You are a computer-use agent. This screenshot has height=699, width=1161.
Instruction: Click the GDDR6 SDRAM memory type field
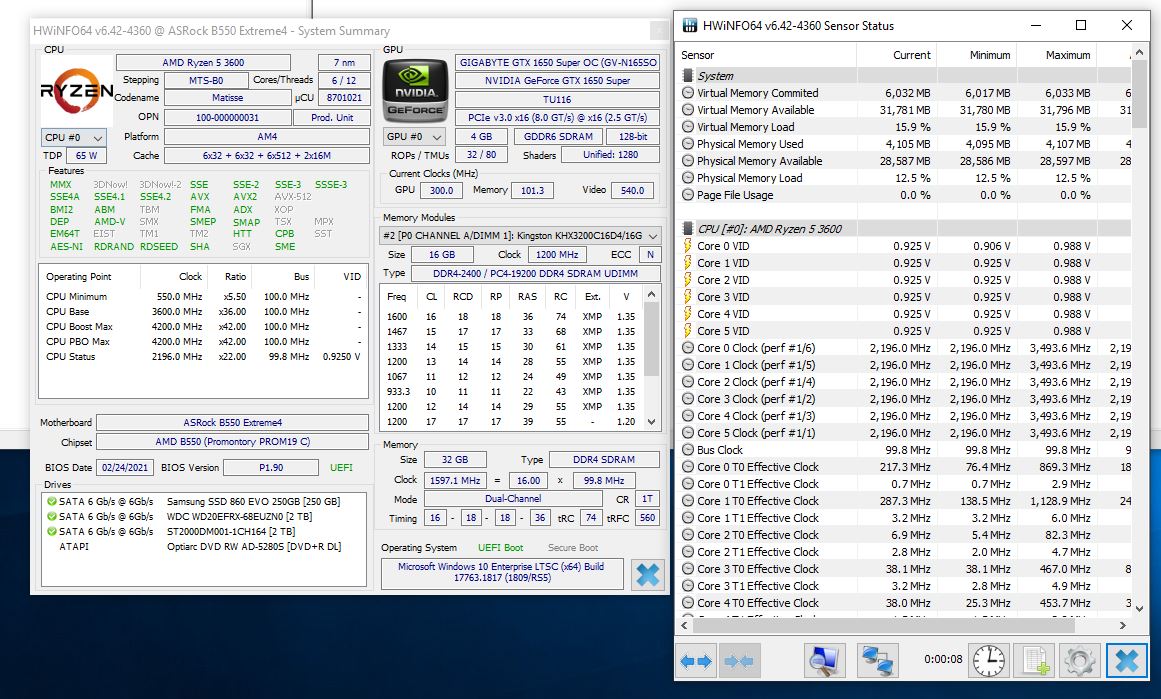[x=558, y=137]
